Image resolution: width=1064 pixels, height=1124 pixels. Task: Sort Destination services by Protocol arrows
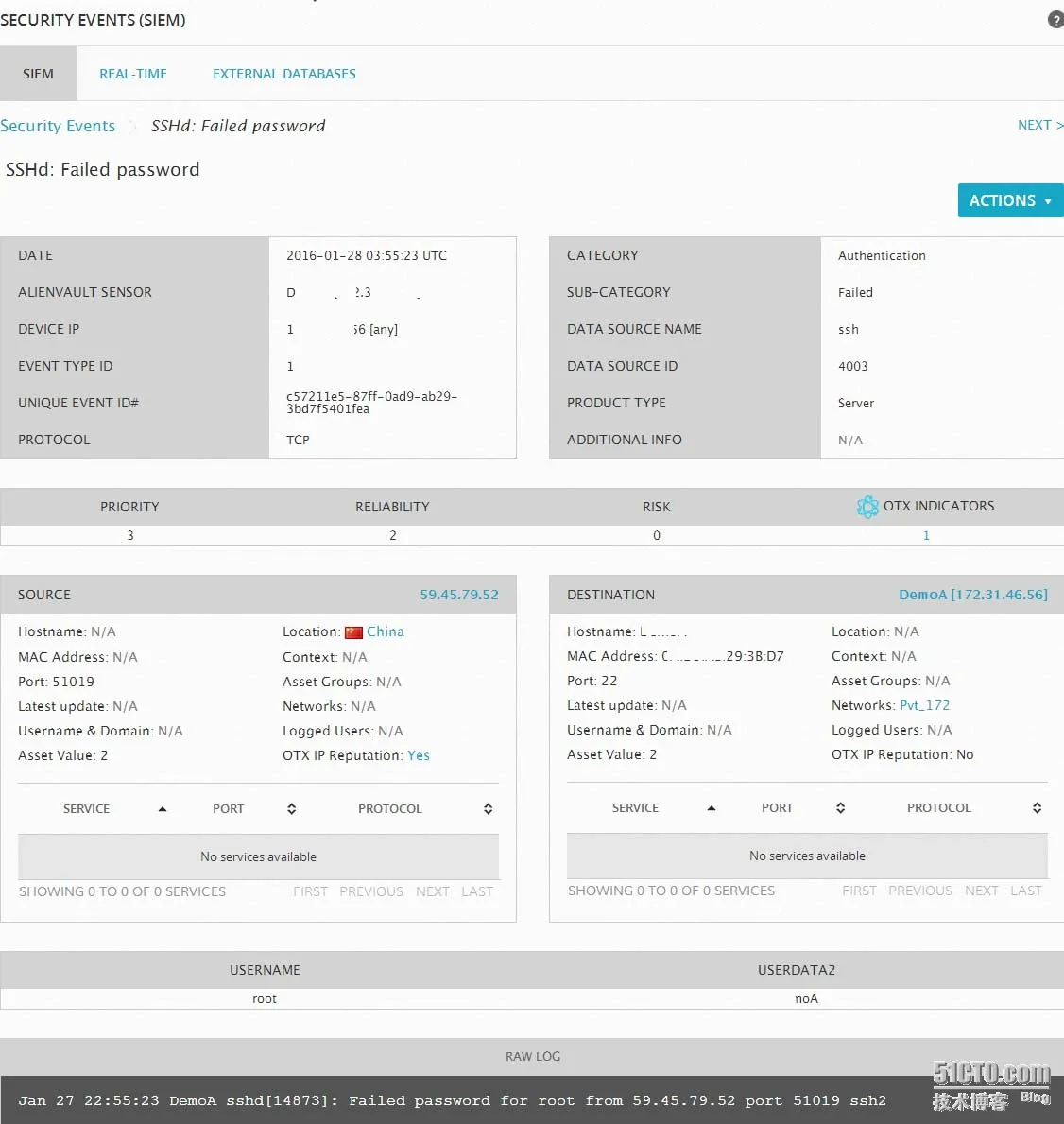point(1037,808)
